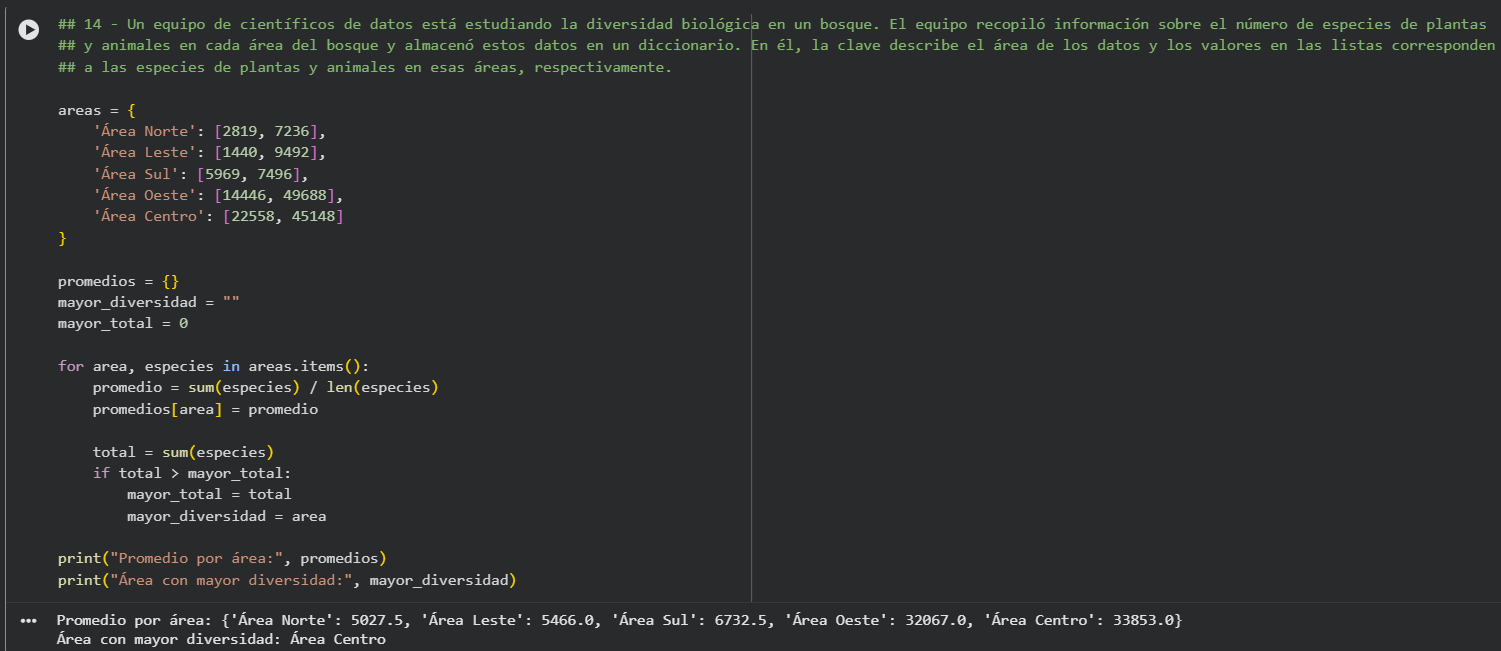Click the 'Área Sul' dictionary key
This screenshot has width=1501, height=651.
[x=135, y=174]
